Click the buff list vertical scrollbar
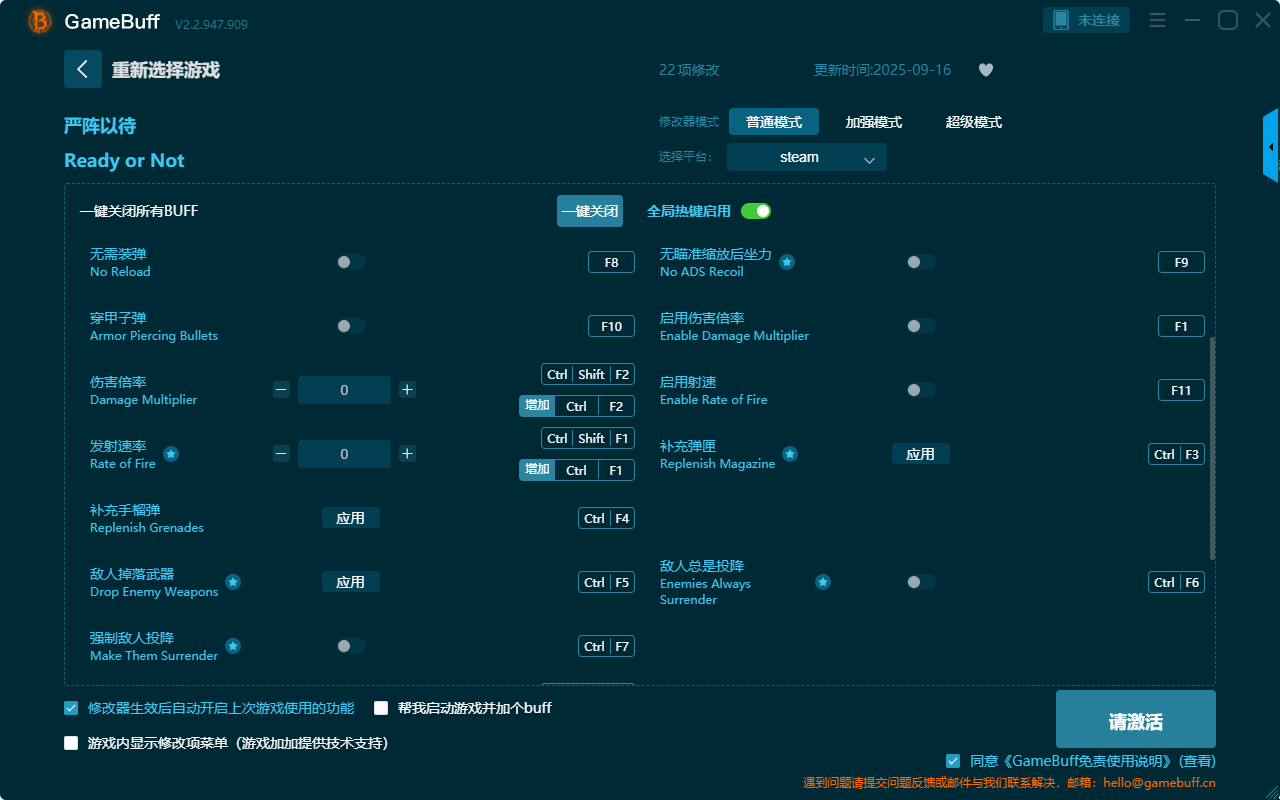Viewport: 1280px width, 800px height. [1213, 448]
